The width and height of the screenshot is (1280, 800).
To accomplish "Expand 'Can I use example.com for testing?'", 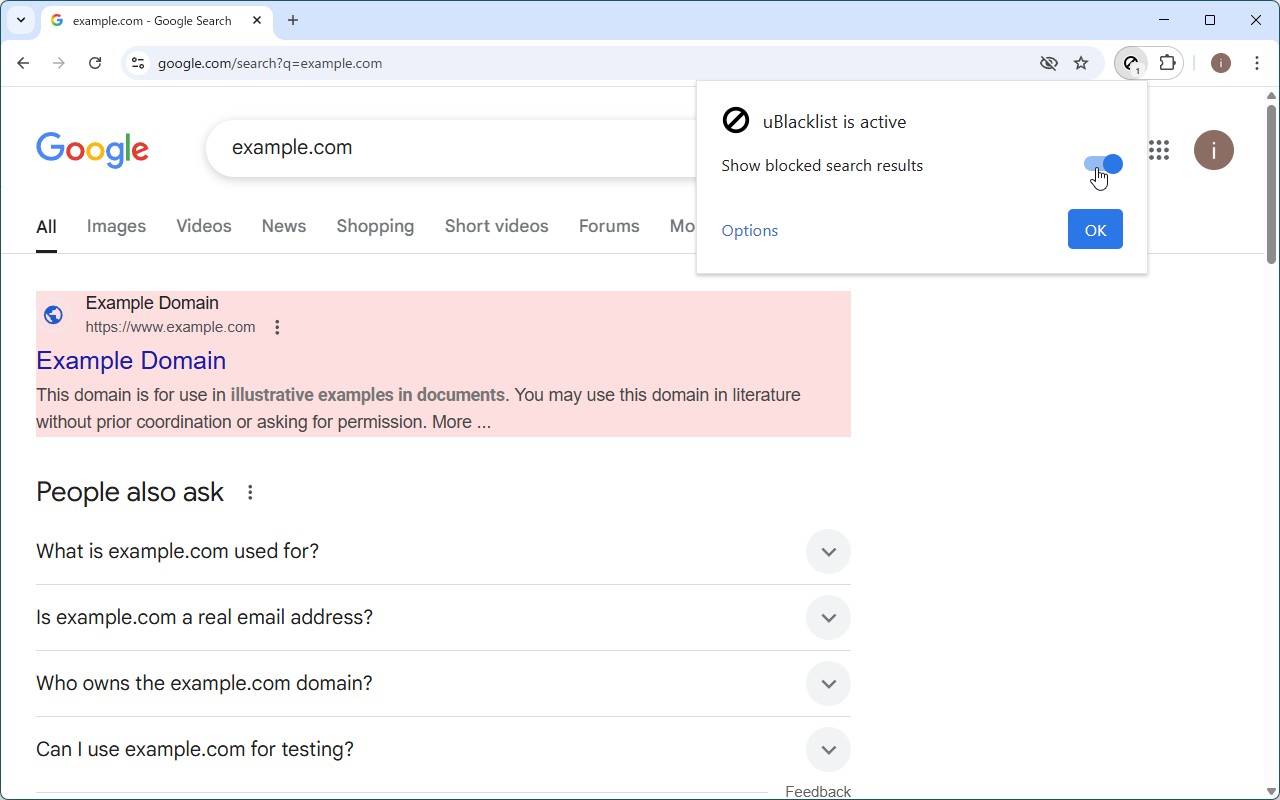I will tap(443, 750).
